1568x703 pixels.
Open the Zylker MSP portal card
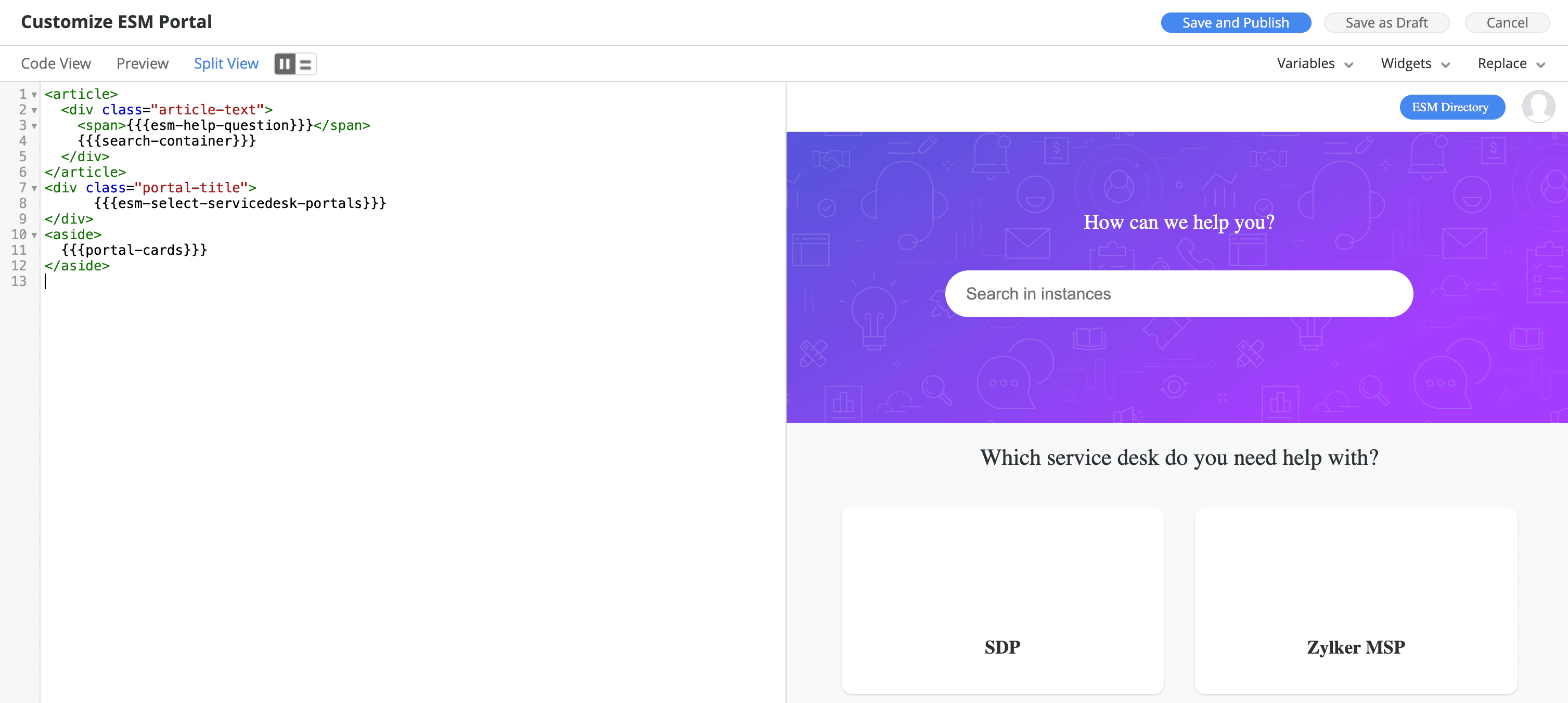tap(1356, 600)
